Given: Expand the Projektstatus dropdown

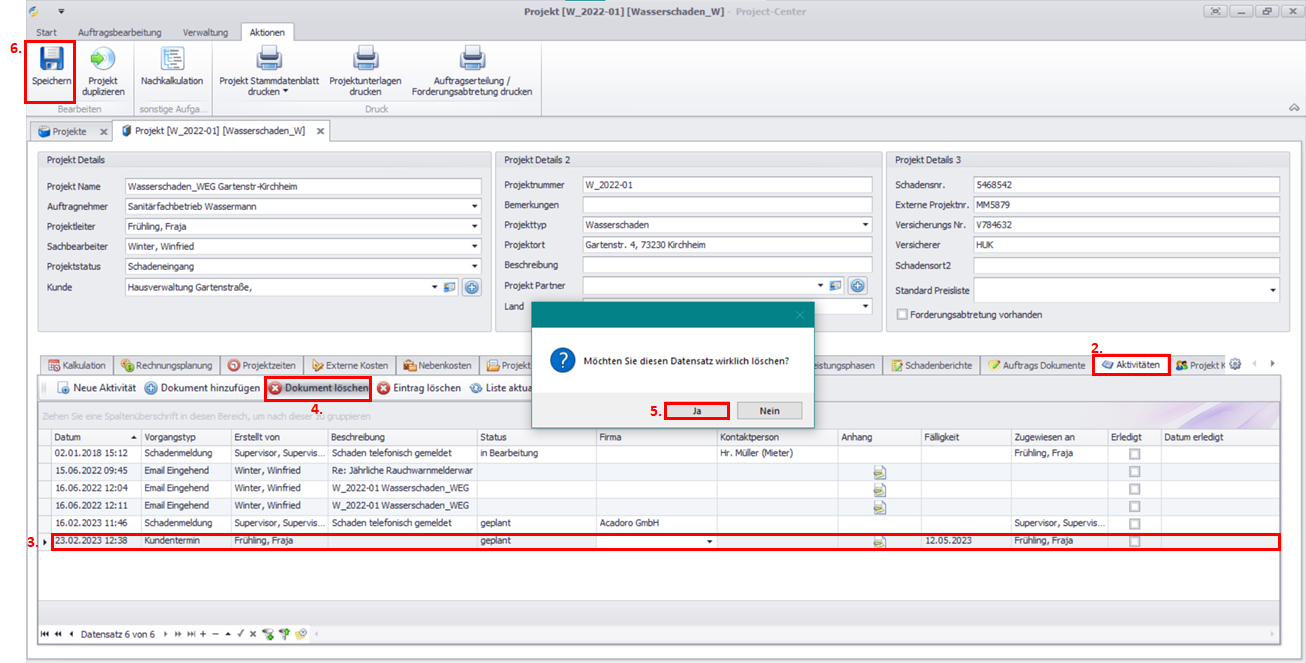Looking at the screenshot, I should (x=475, y=267).
